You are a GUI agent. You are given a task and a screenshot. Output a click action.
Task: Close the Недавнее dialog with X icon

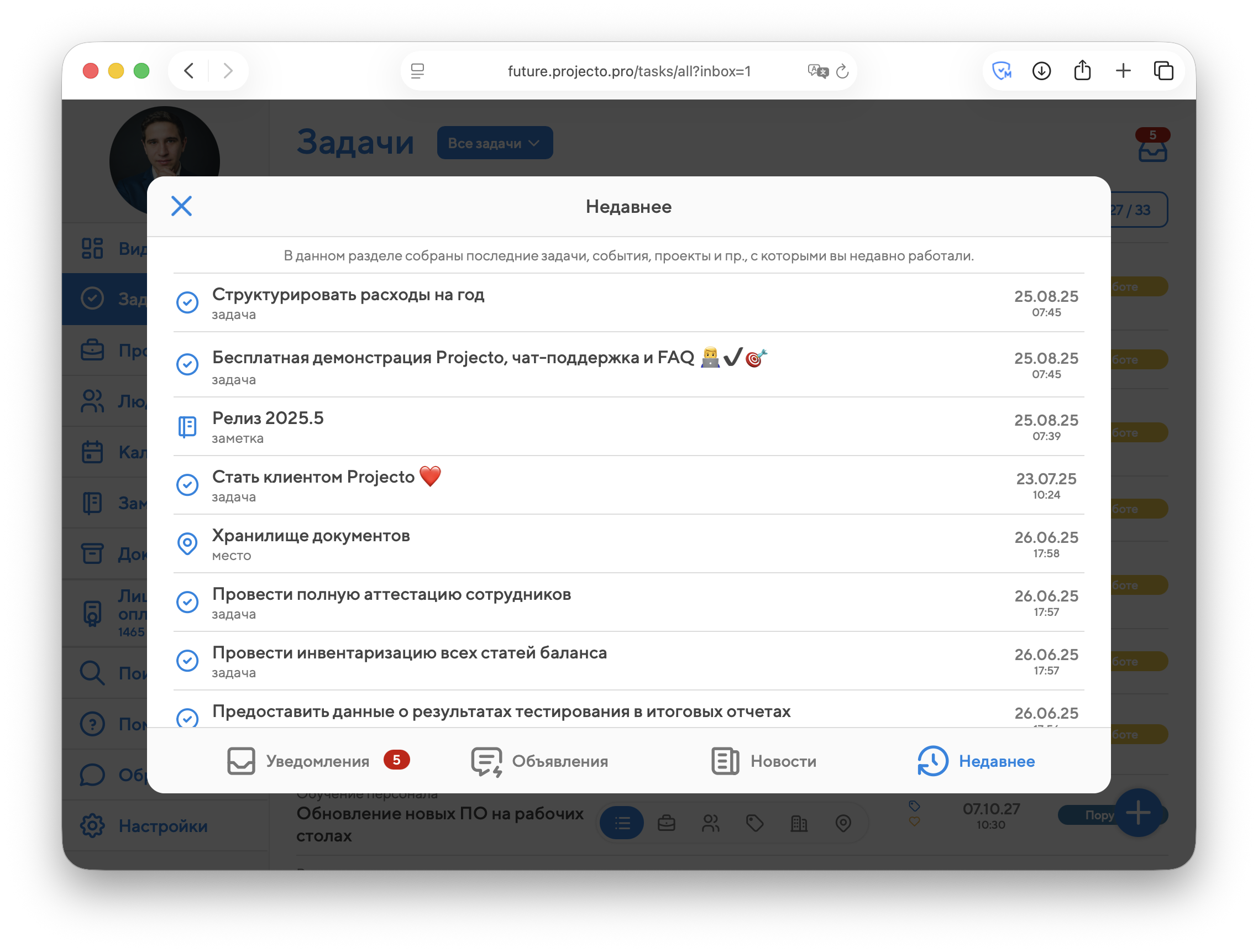pyautogui.click(x=181, y=206)
